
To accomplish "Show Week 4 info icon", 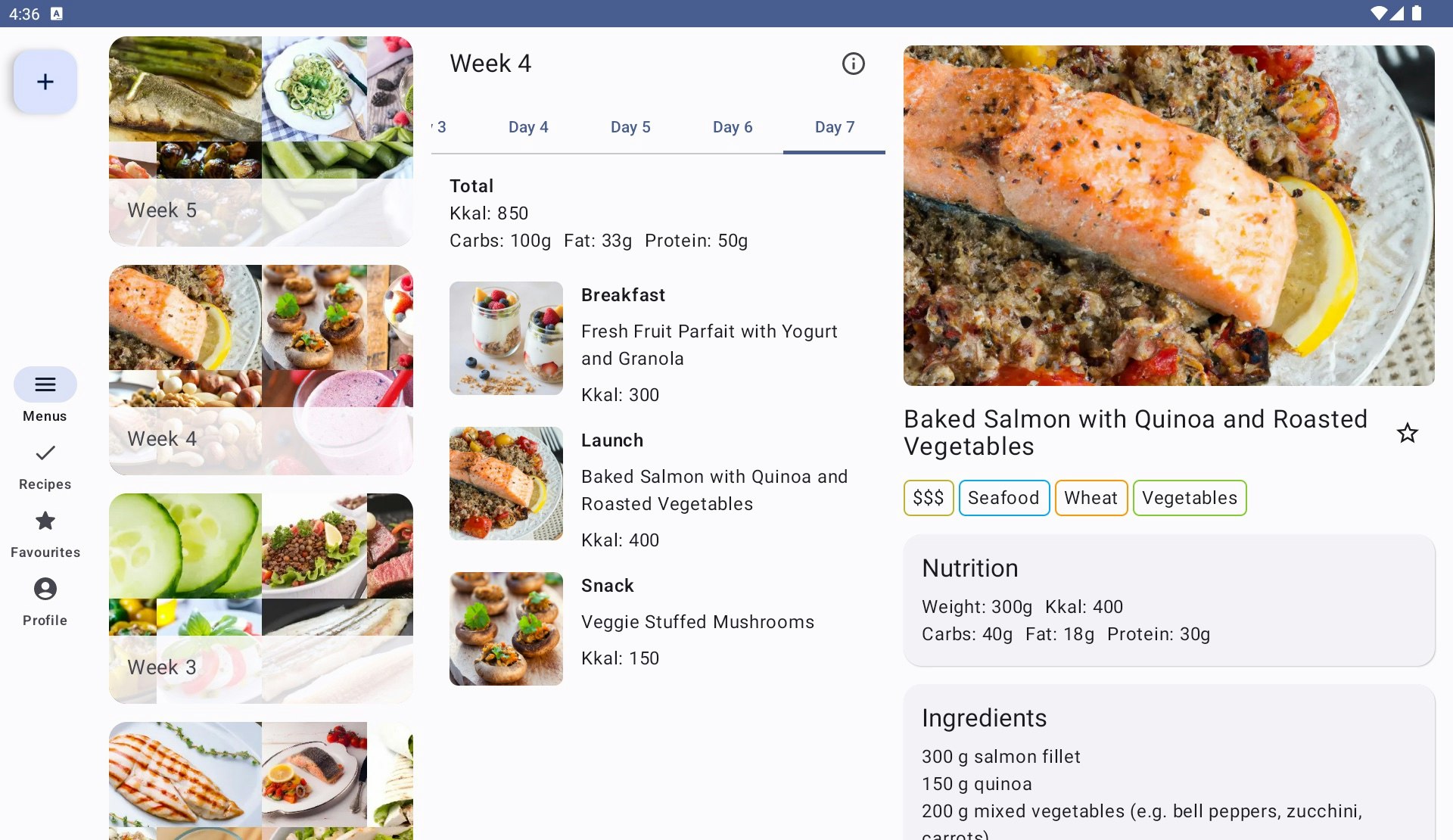I will (x=854, y=64).
